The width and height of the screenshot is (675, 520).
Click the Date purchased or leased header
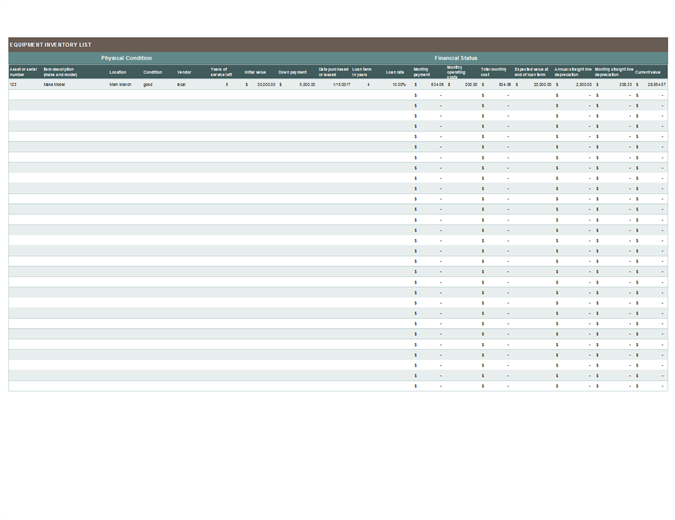333,72
